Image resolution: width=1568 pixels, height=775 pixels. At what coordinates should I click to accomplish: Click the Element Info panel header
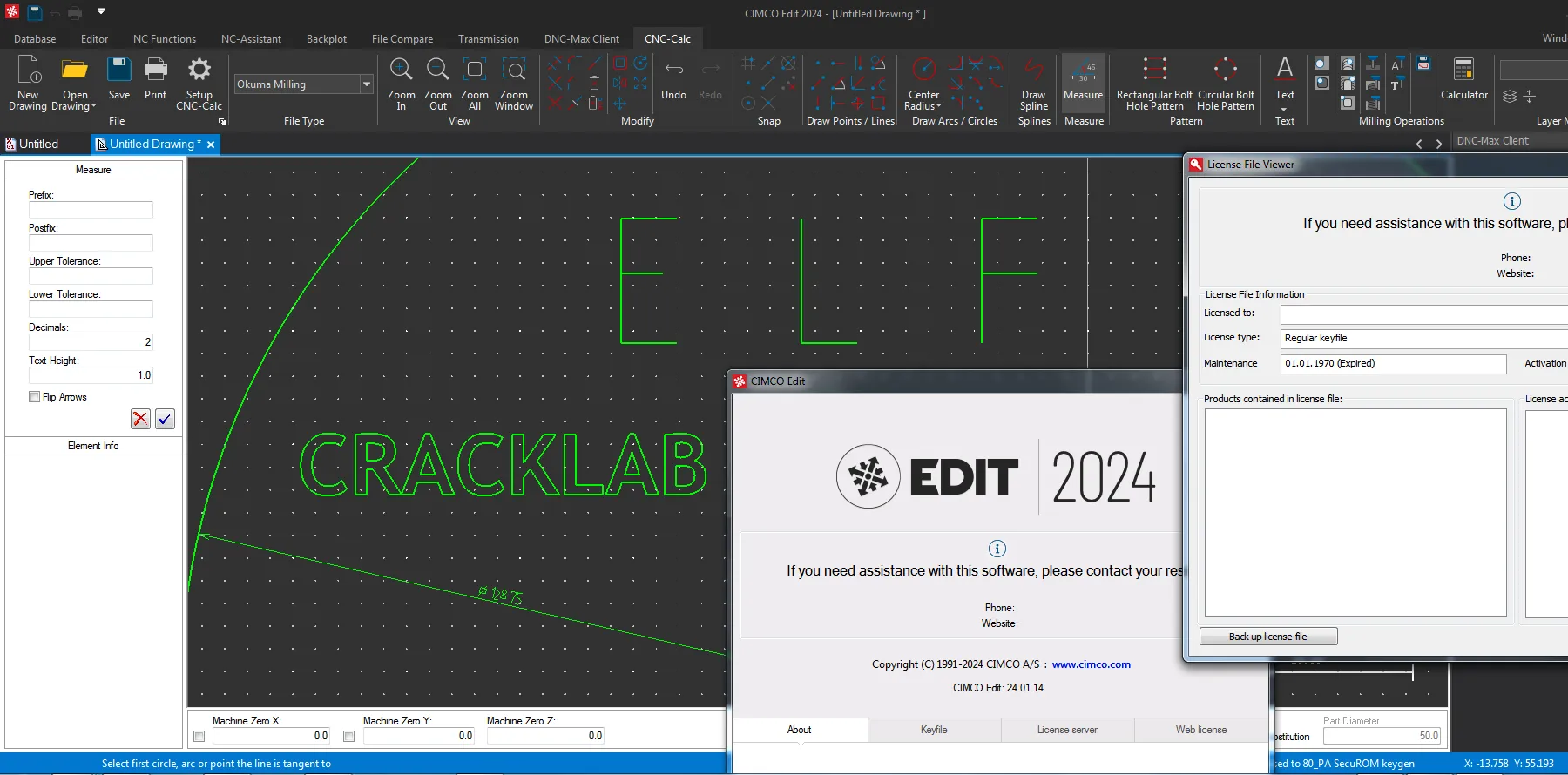(93, 446)
